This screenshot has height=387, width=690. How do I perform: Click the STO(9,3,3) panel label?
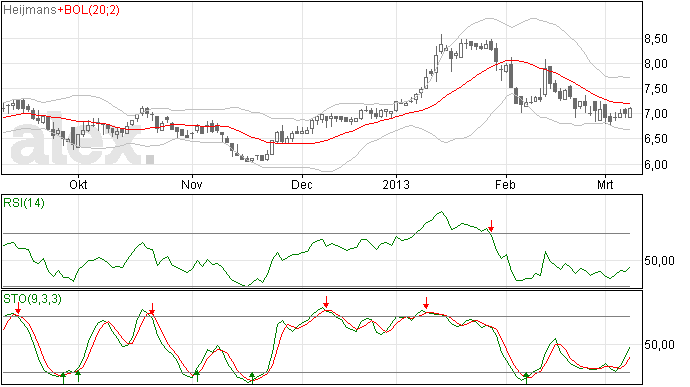click(32, 299)
